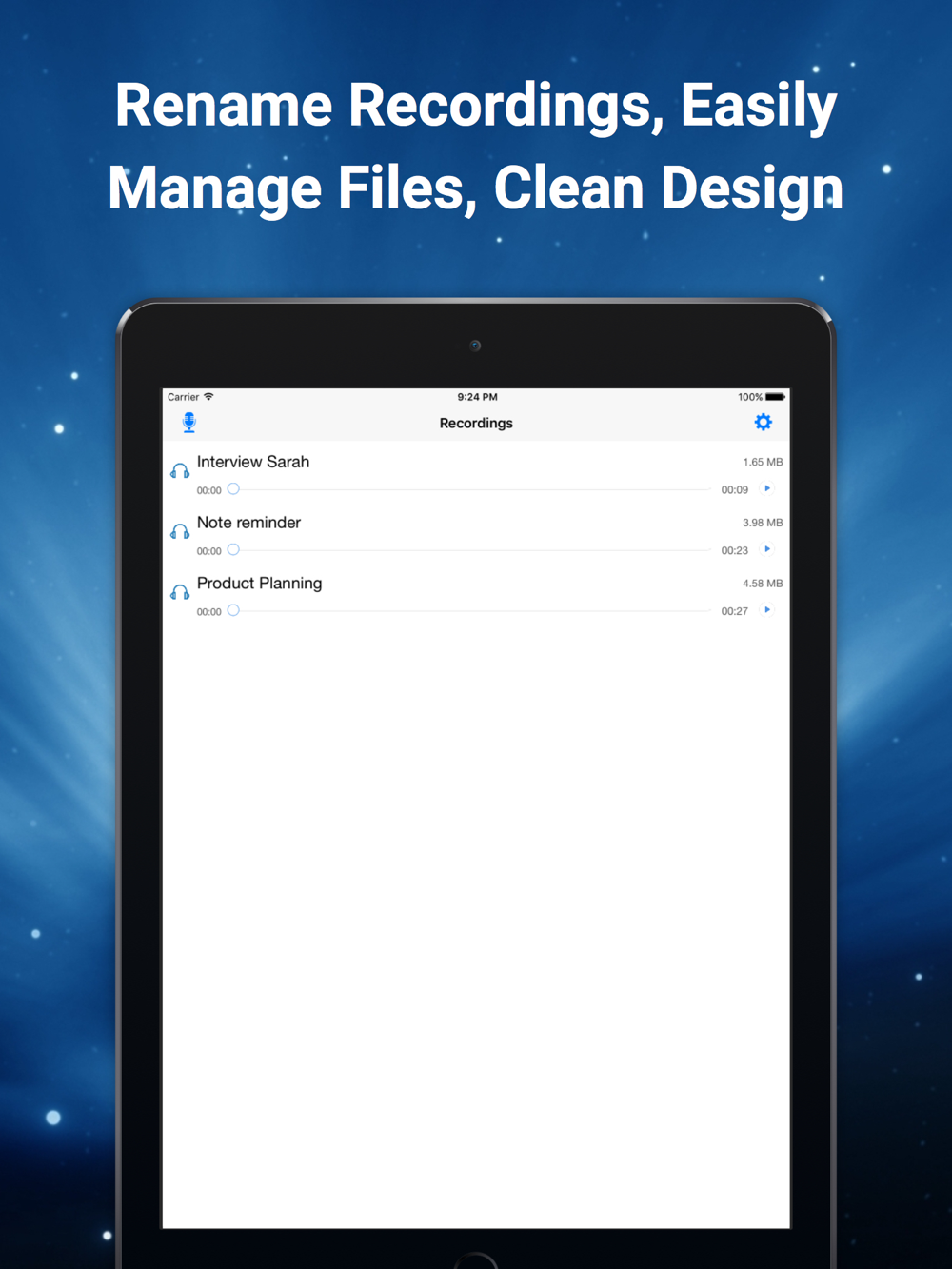Click the 4.58 MB file size
952x1269 pixels.
pos(763,584)
